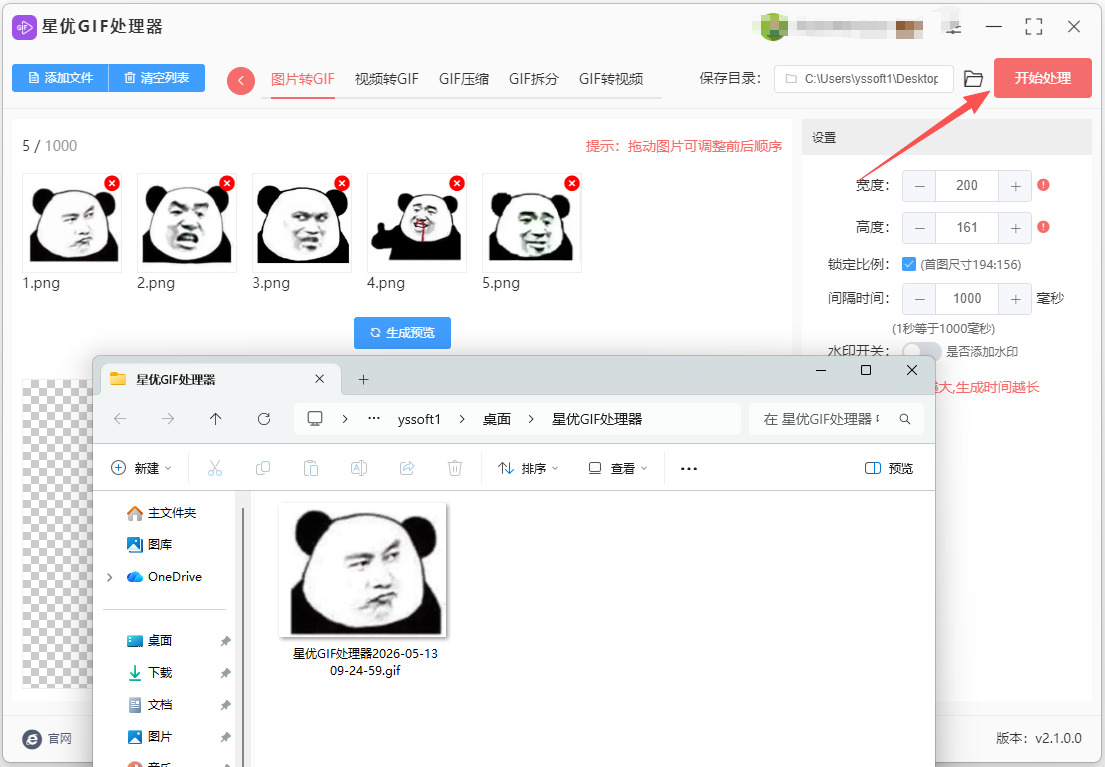Click the 宽度 value field showing 200
Screen dimensions: 1105x767
(967, 186)
